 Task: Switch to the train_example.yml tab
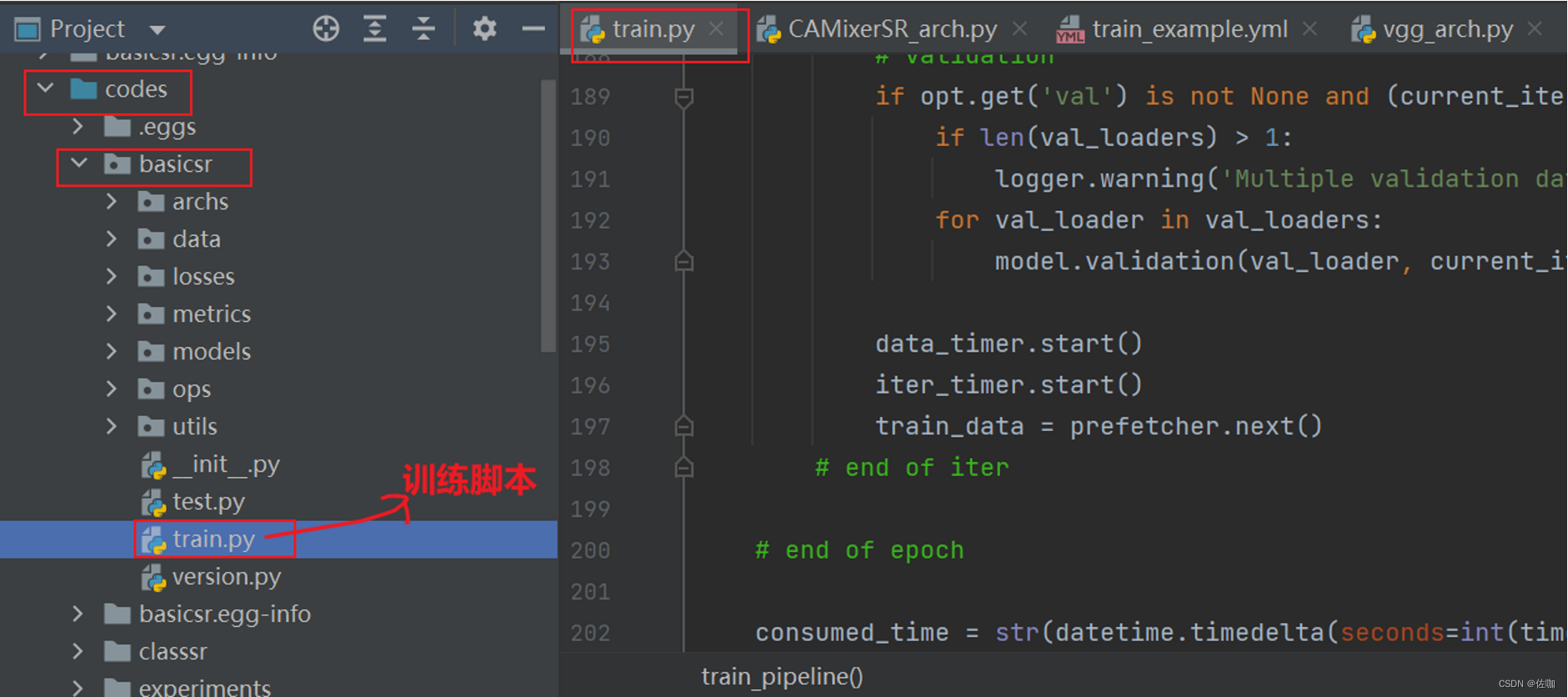(1190, 29)
